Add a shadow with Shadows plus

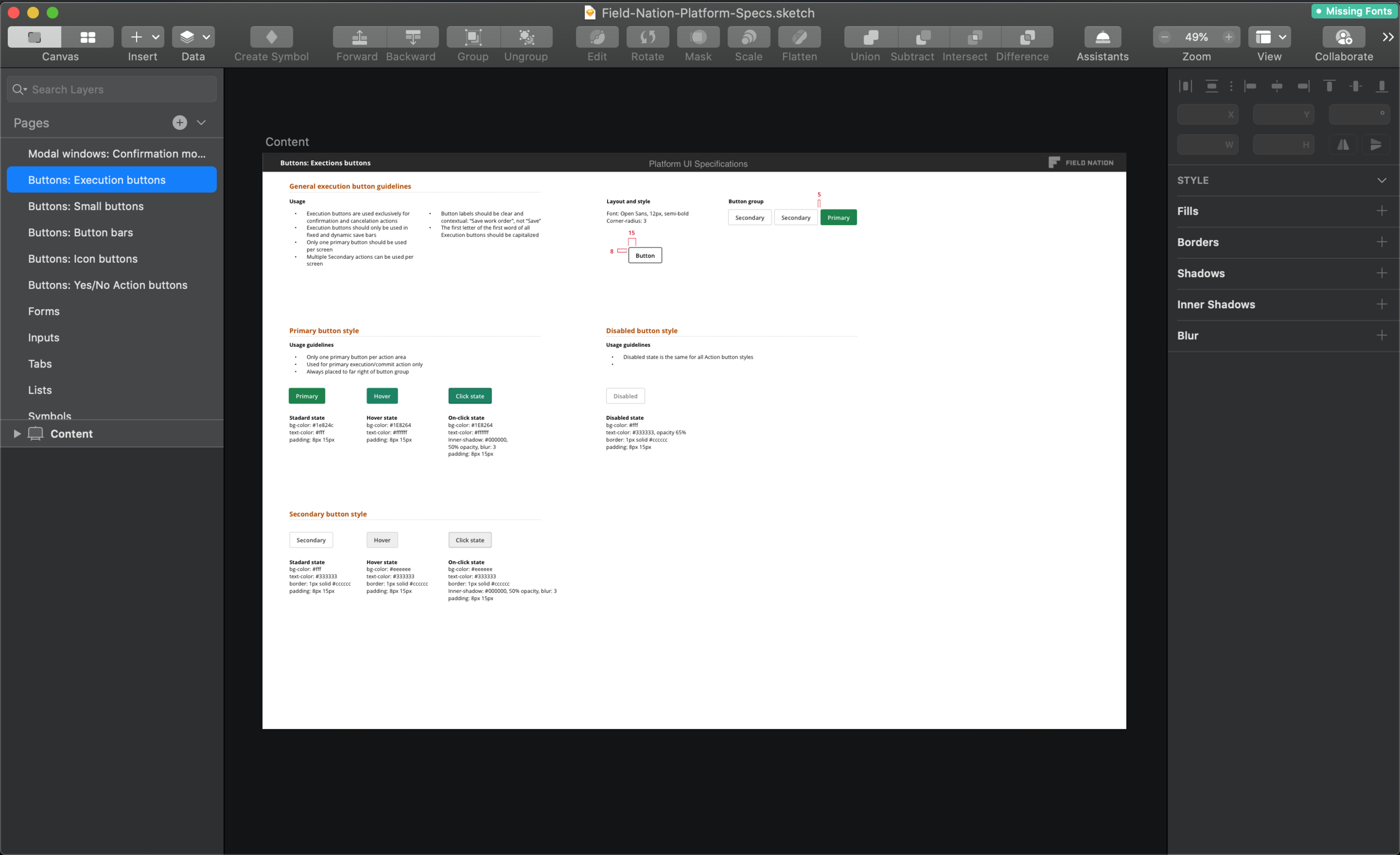pos(1382,273)
